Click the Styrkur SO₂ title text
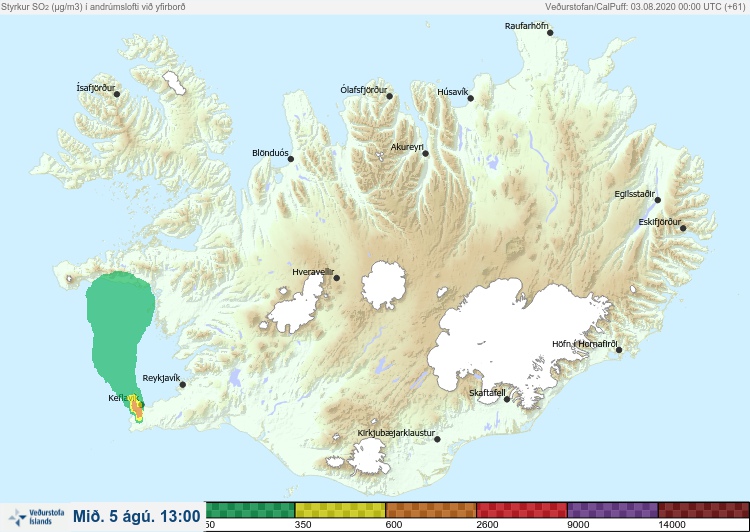The image size is (750, 532). [x=93, y=7]
